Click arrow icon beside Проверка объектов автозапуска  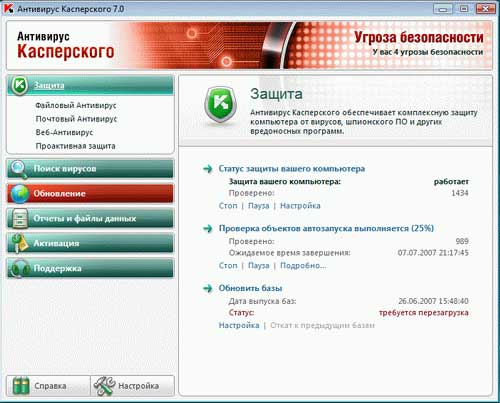[208, 229]
